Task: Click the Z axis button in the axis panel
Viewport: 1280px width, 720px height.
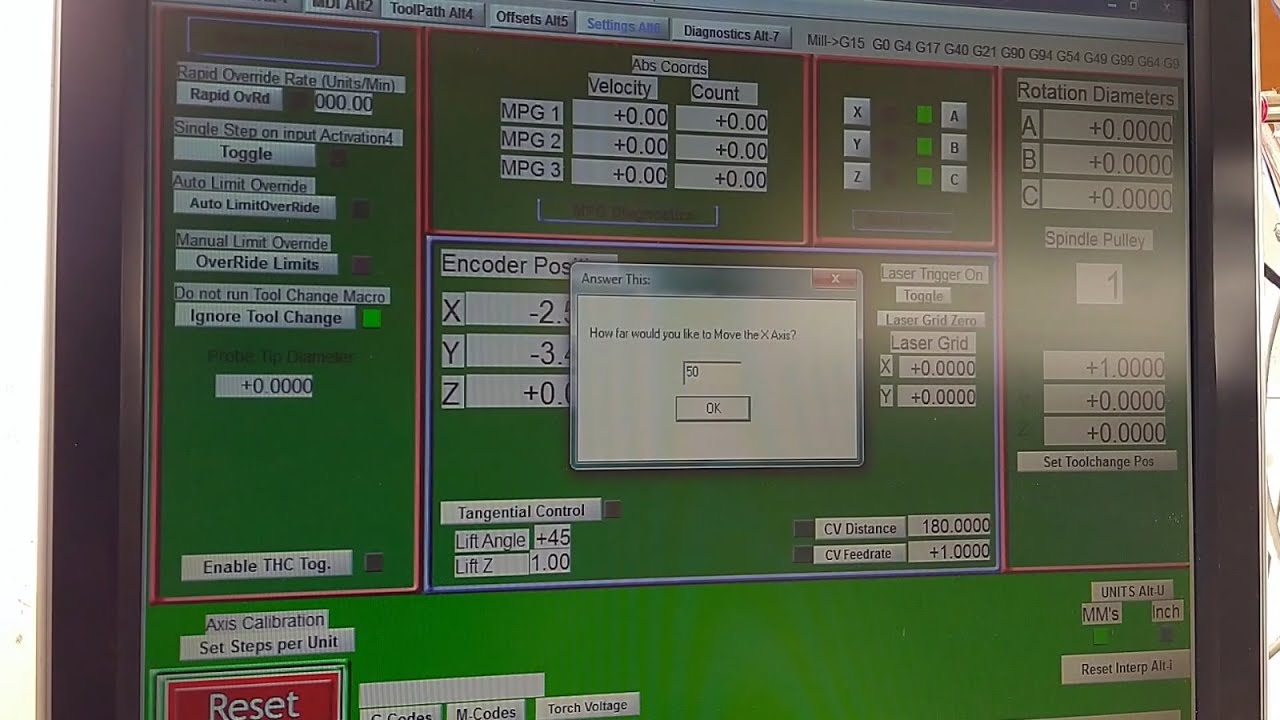Action: (x=856, y=177)
